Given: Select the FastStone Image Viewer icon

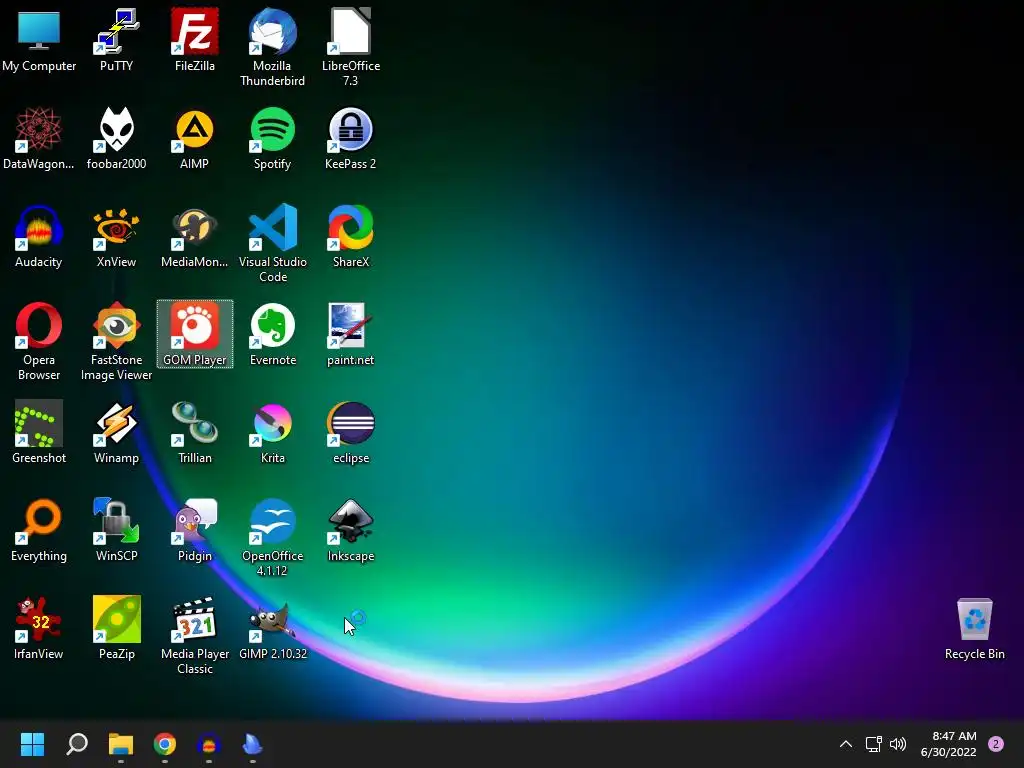Looking at the screenshot, I should click(x=116, y=341).
